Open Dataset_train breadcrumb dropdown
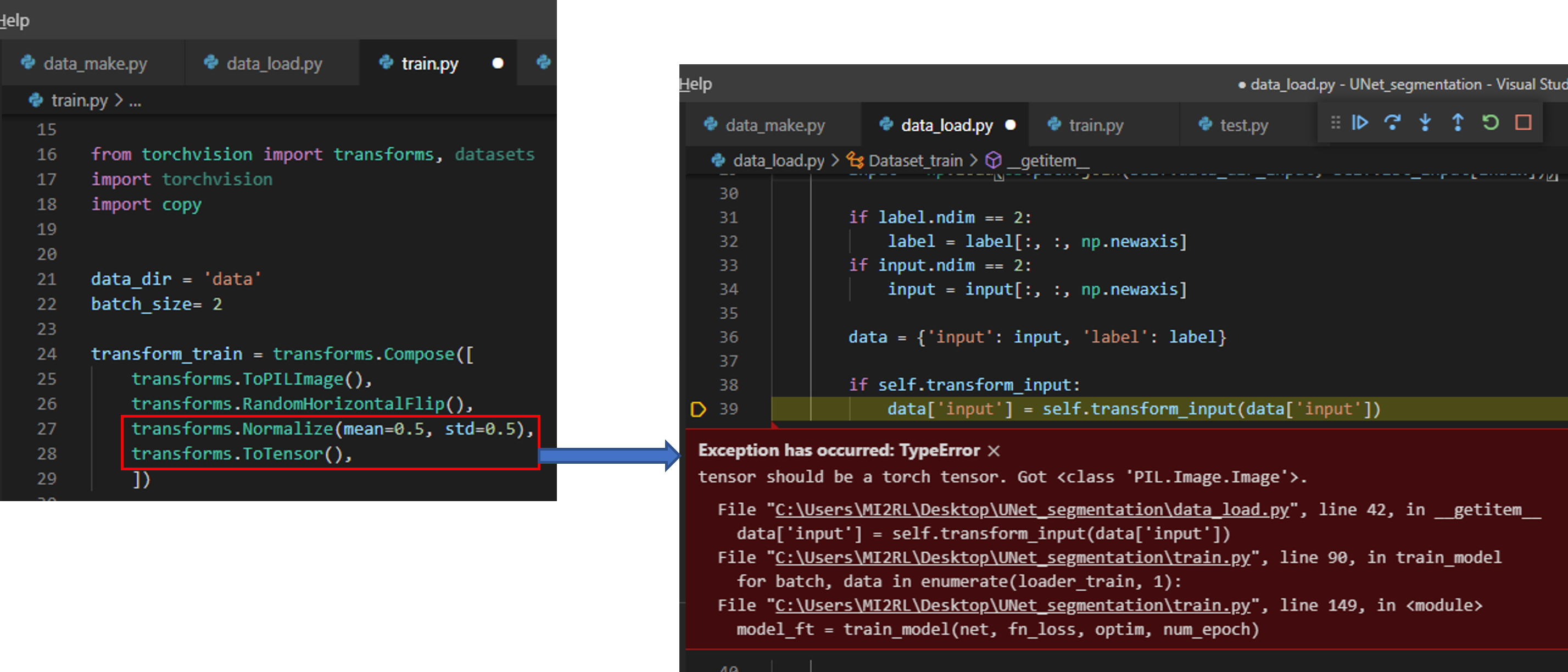The width and height of the screenshot is (1568, 672). click(915, 160)
